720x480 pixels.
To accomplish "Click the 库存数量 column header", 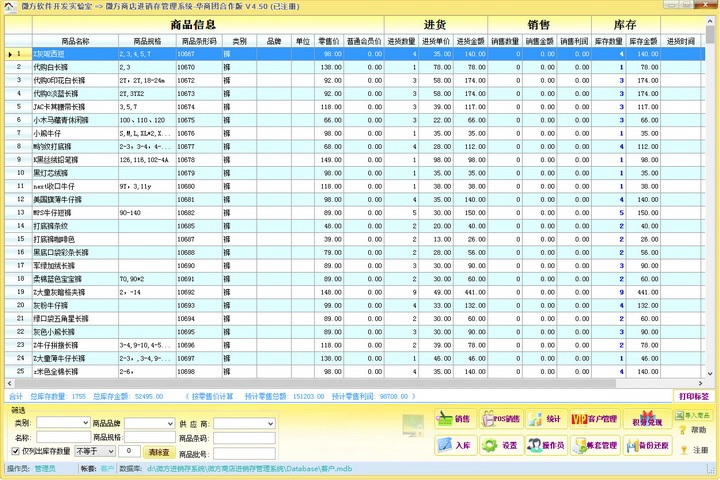I will tap(608, 41).
